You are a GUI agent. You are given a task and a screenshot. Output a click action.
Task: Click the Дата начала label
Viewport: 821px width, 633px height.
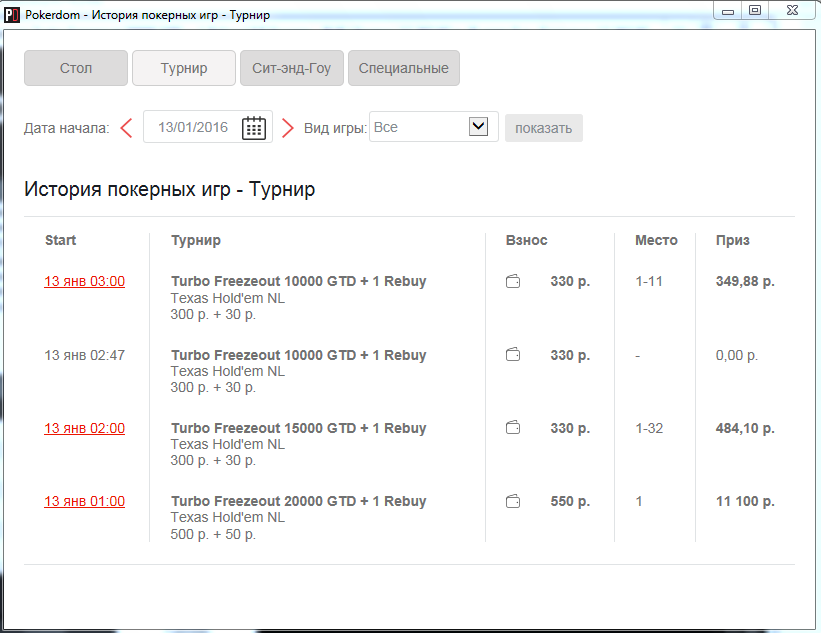pyautogui.click(x=66, y=128)
